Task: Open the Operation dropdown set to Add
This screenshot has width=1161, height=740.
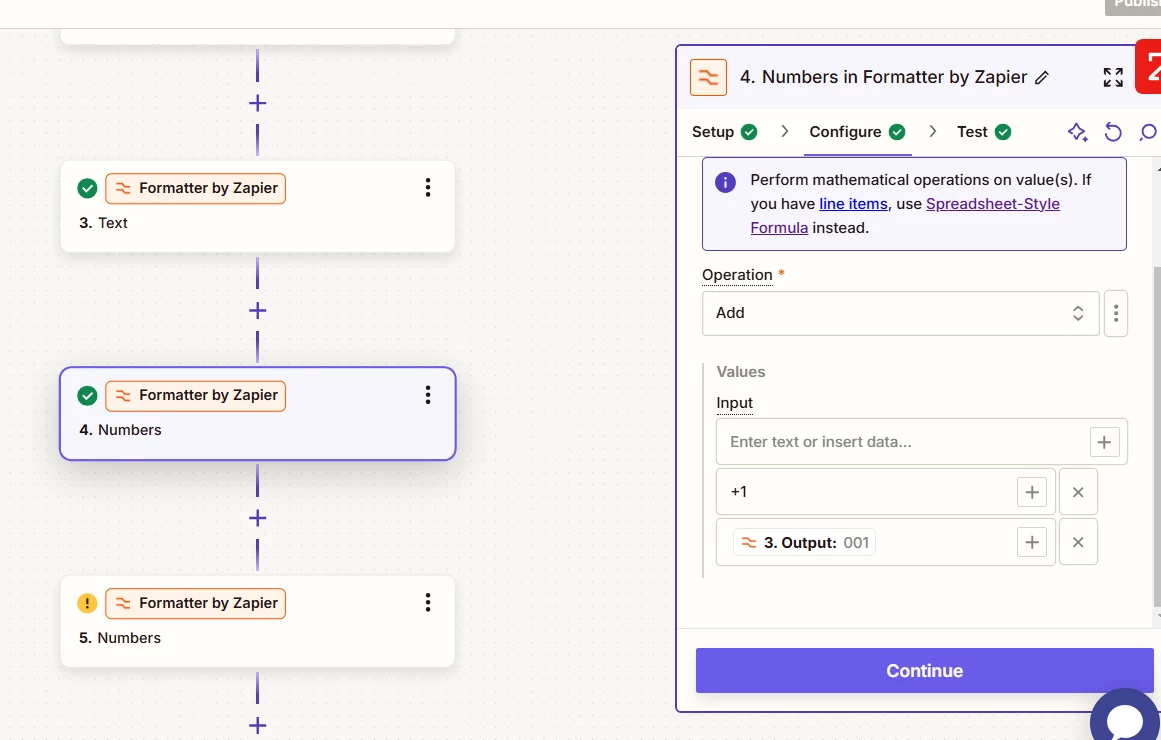Action: [900, 313]
